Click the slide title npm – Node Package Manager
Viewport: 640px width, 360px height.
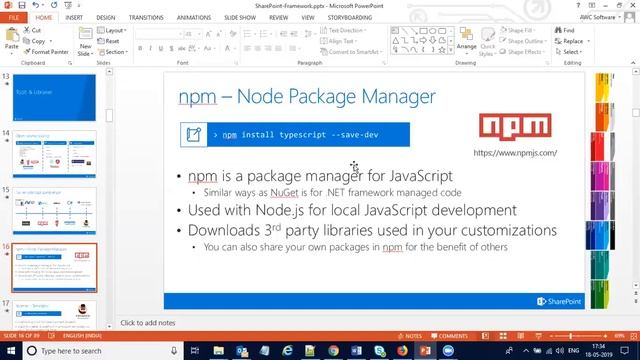[307, 97]
